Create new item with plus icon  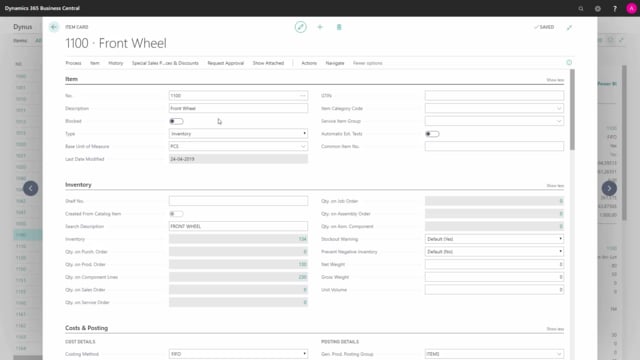pos(320,27)
